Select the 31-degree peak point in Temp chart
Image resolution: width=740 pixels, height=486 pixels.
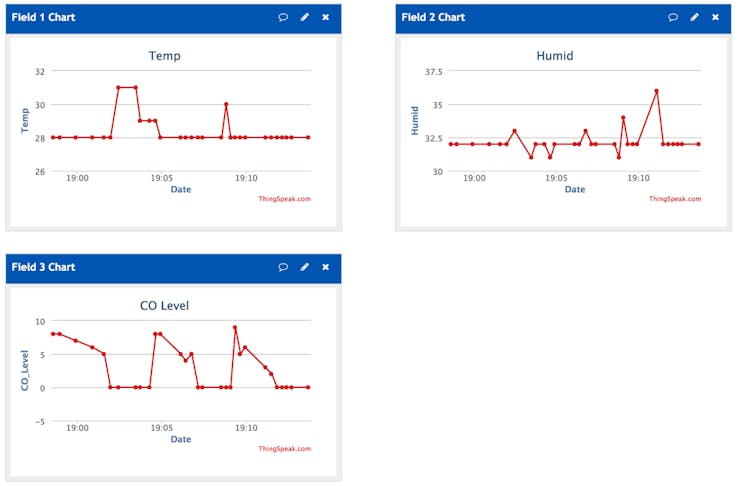[x=118, y=88]
